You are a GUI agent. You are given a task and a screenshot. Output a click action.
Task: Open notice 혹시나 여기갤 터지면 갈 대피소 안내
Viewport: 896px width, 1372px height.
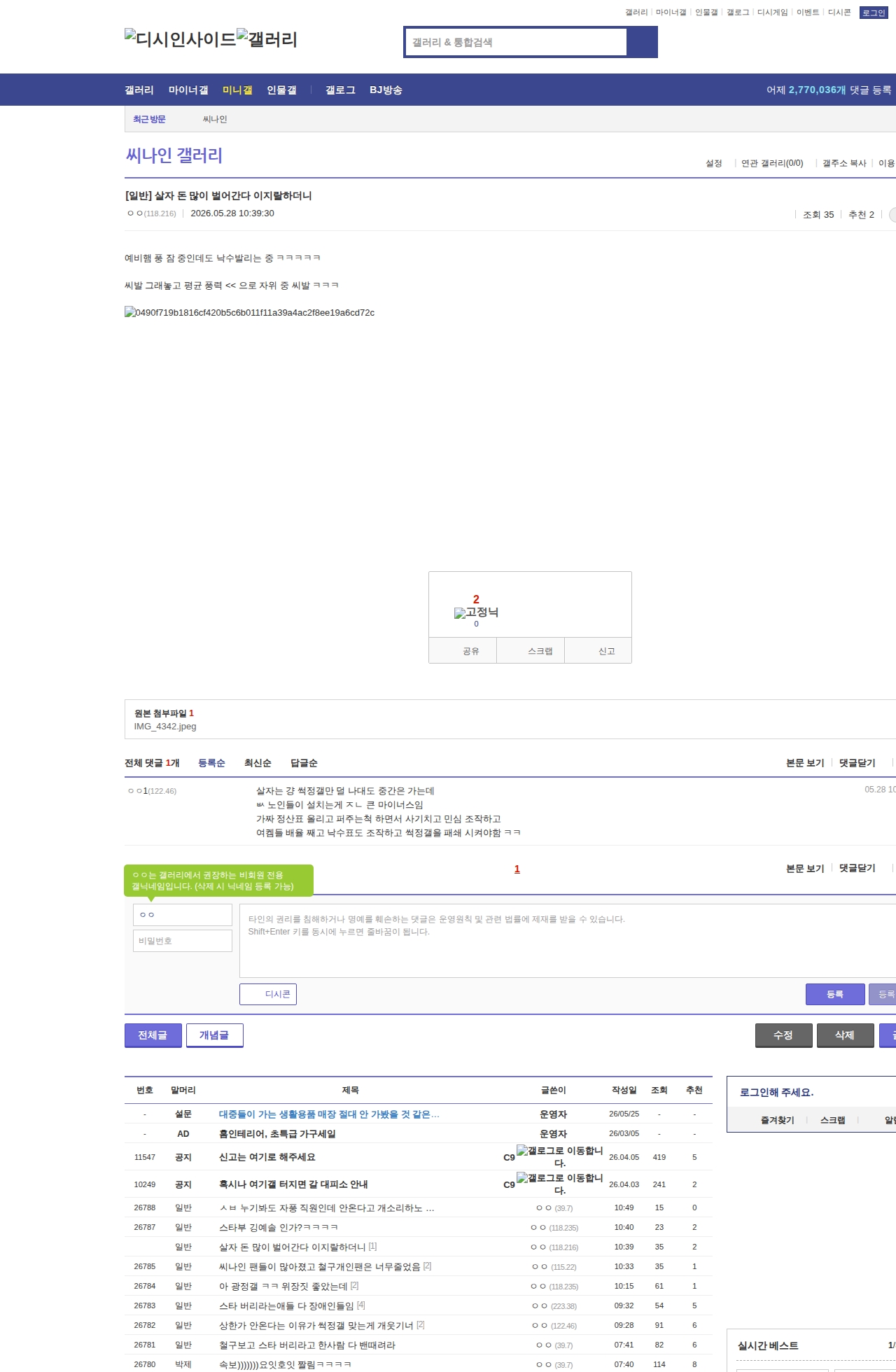[x=293, y=1184]
